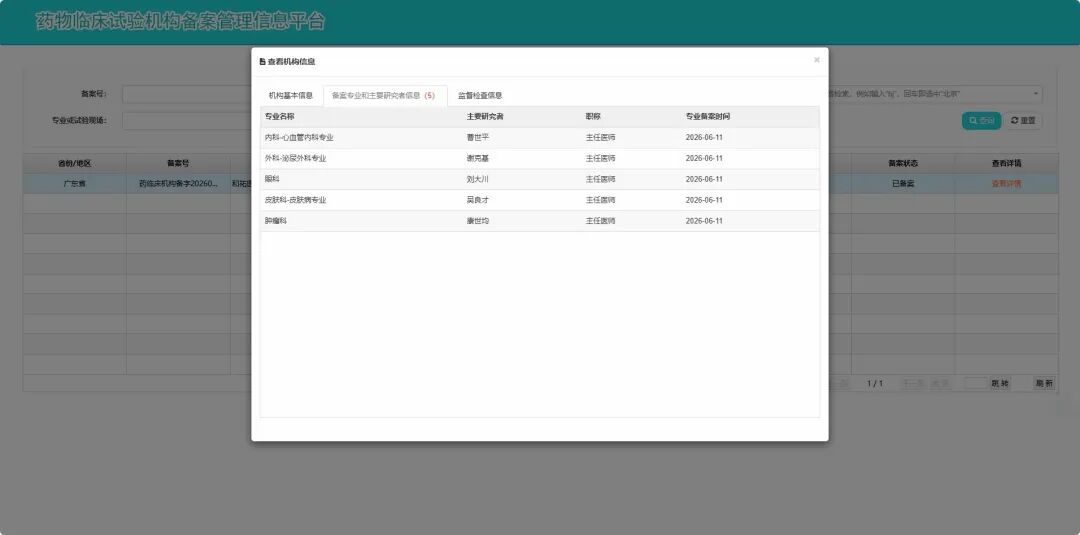Select the 皮肤科-皮肤病专业 row

pos(539,200)
